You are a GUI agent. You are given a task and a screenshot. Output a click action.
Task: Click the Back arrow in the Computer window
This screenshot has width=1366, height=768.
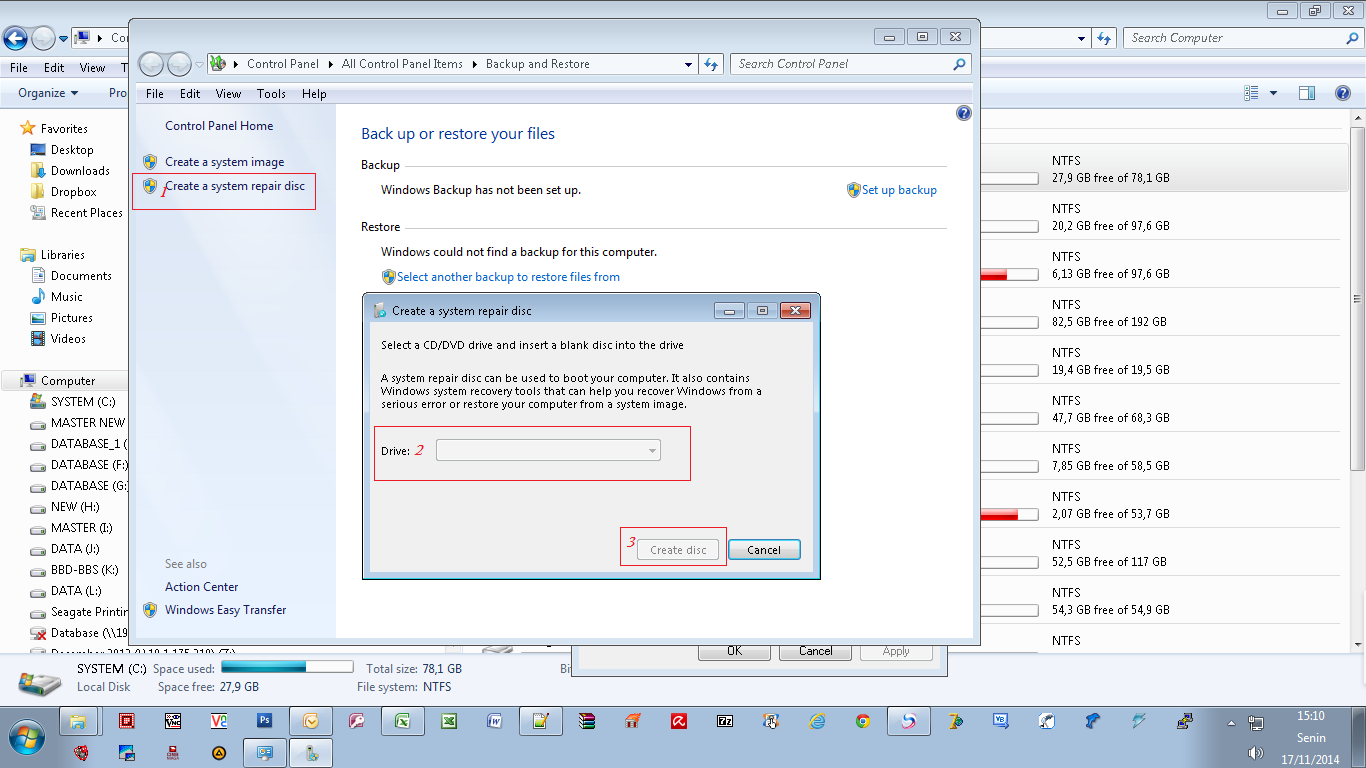pos(15,38)
